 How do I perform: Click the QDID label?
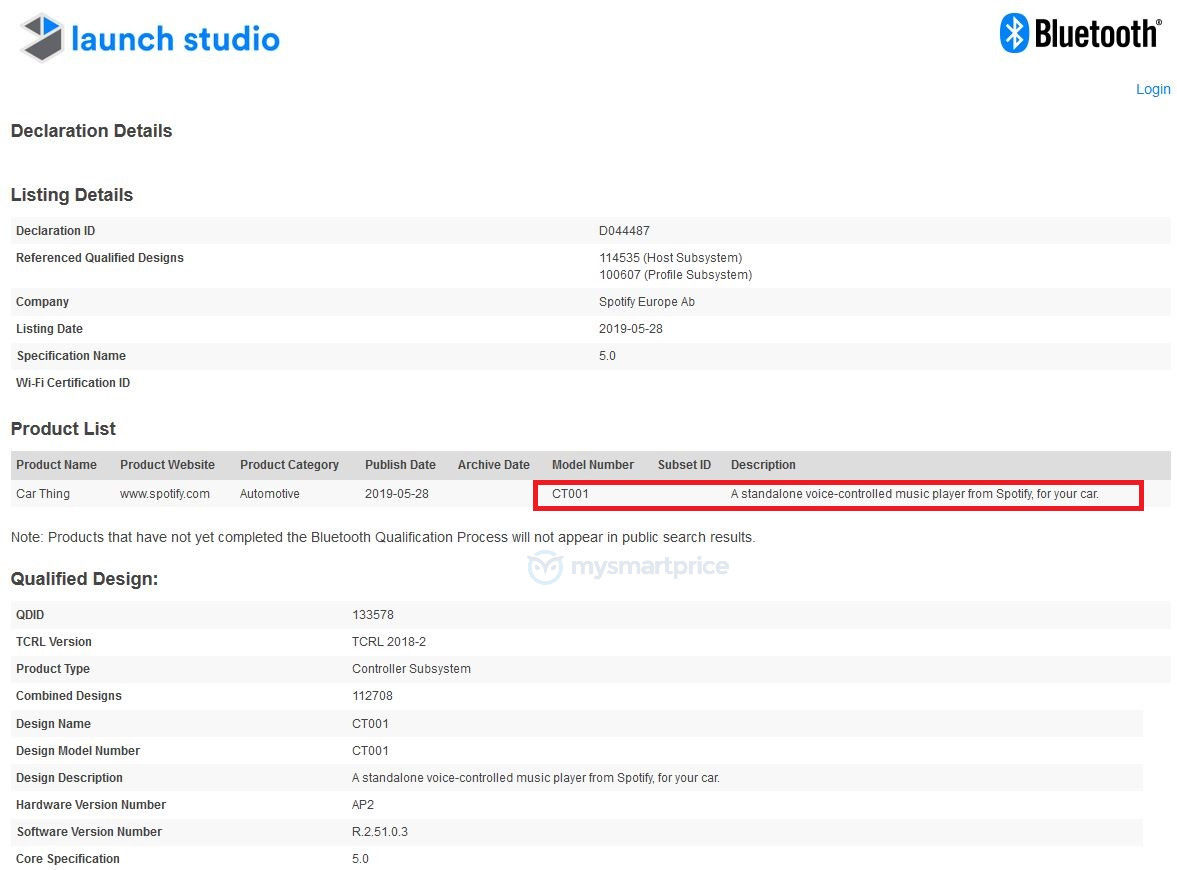click(x=30, y=615)
